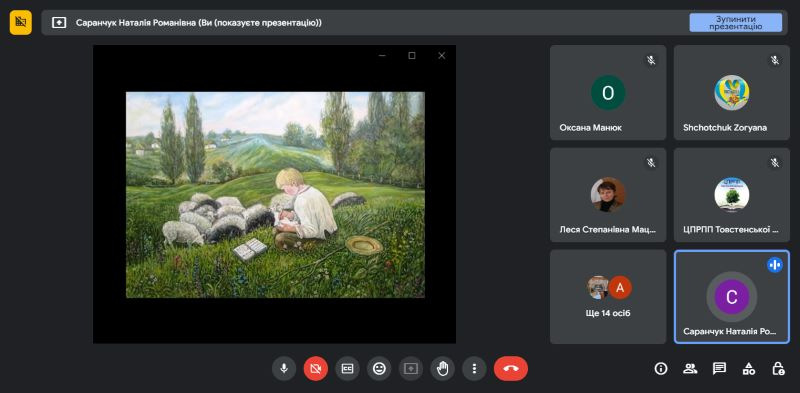Viewport: 800px width, 393px height.
Task: Maximize the presented image window
Action: pyautogui.click(x=412, y=56)
